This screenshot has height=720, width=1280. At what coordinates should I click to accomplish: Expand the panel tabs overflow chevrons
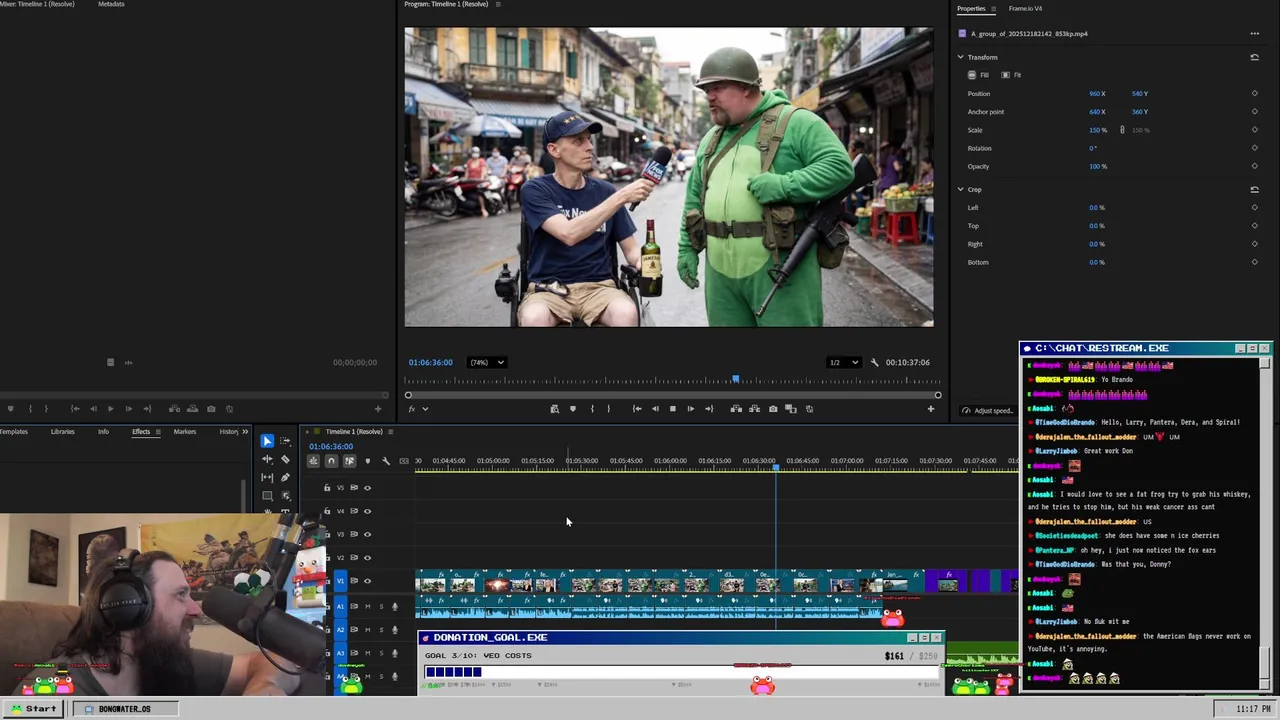[x=245, y=432]
